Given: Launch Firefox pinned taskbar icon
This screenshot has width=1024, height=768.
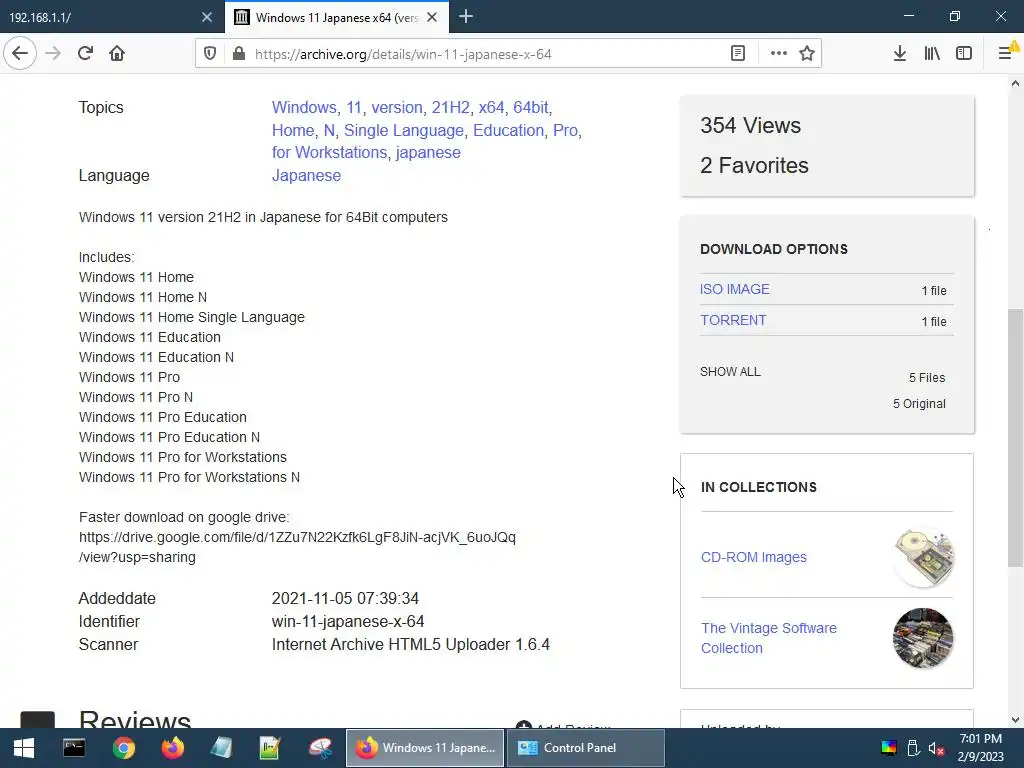Looking at the screenshot, I should click(172, 748).
